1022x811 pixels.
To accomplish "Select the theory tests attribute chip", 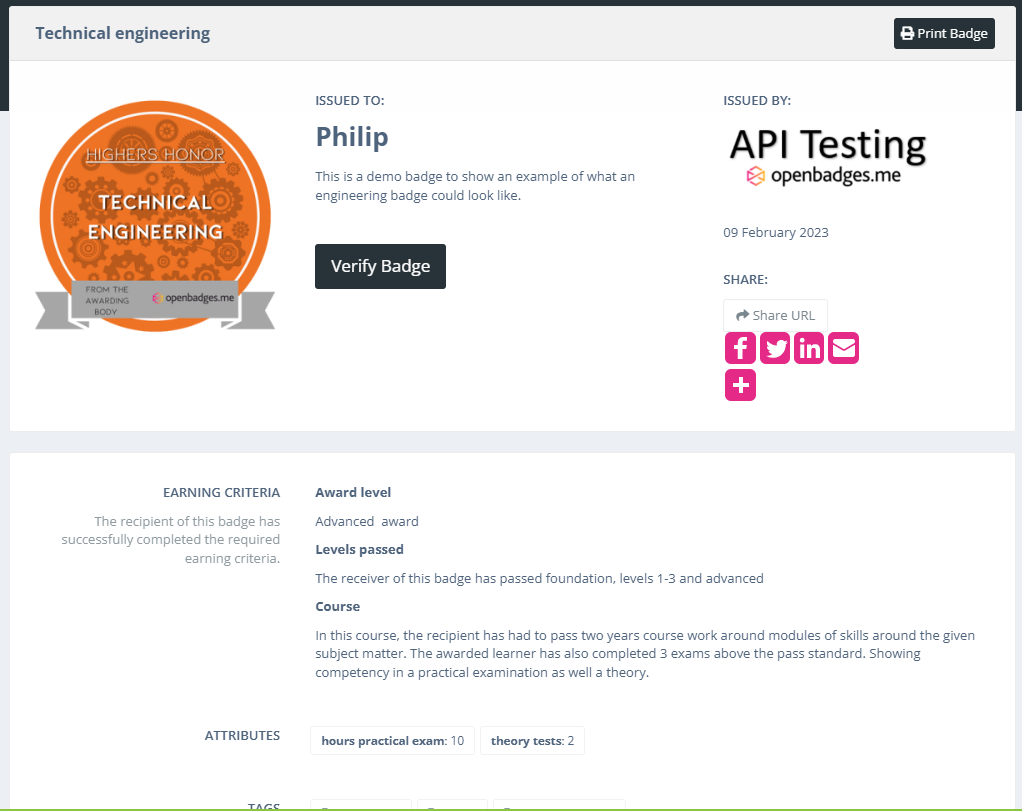I will [532, 741].
